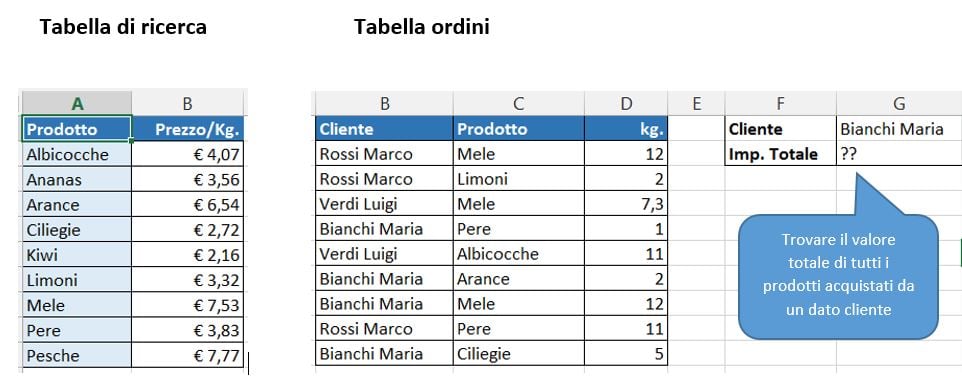The width and height of the screenshot is (962, 382).
Task: Click the Prodotto header cell in lookup table
Action: click(x=77, y=129)
